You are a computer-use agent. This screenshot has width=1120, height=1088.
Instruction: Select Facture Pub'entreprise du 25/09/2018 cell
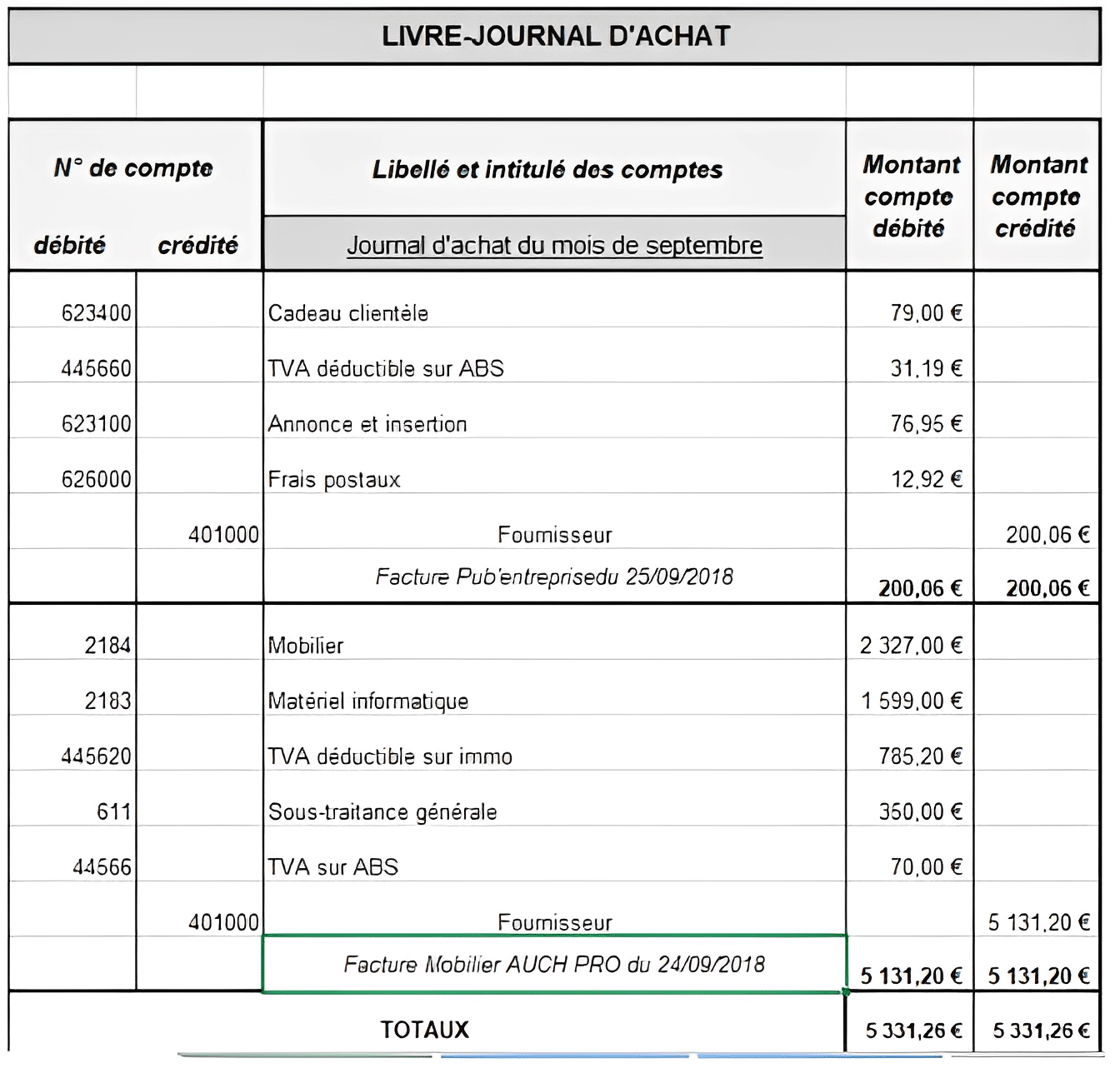click(x=554, y=576)
